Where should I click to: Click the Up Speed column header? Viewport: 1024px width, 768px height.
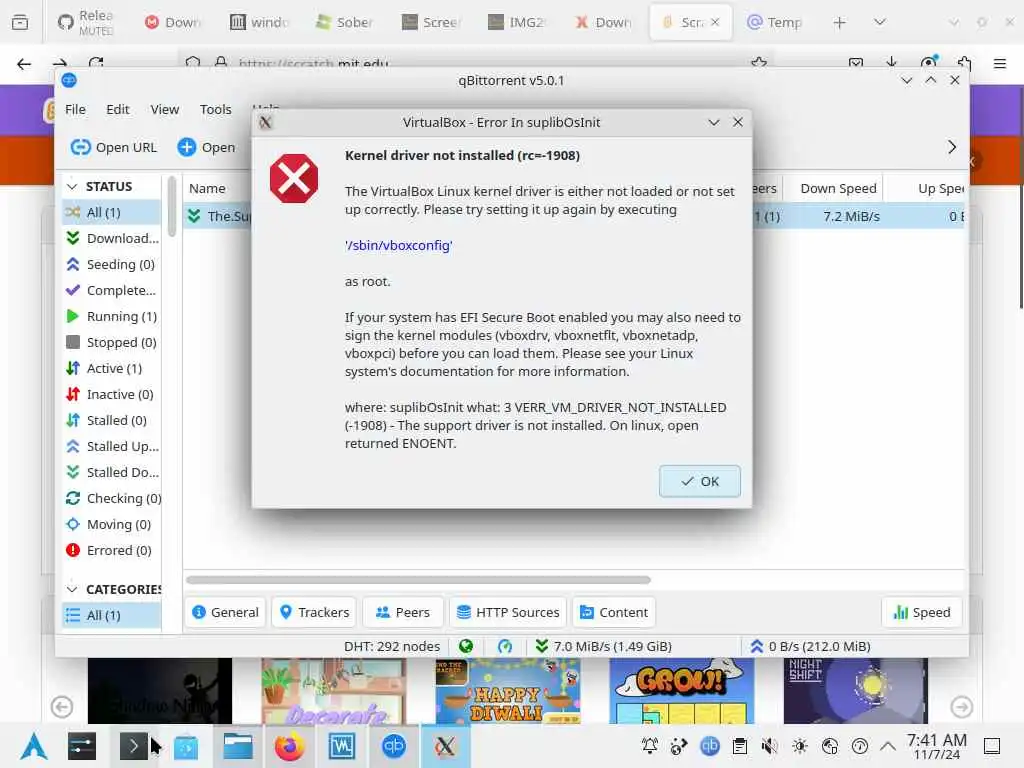(940, 189)
